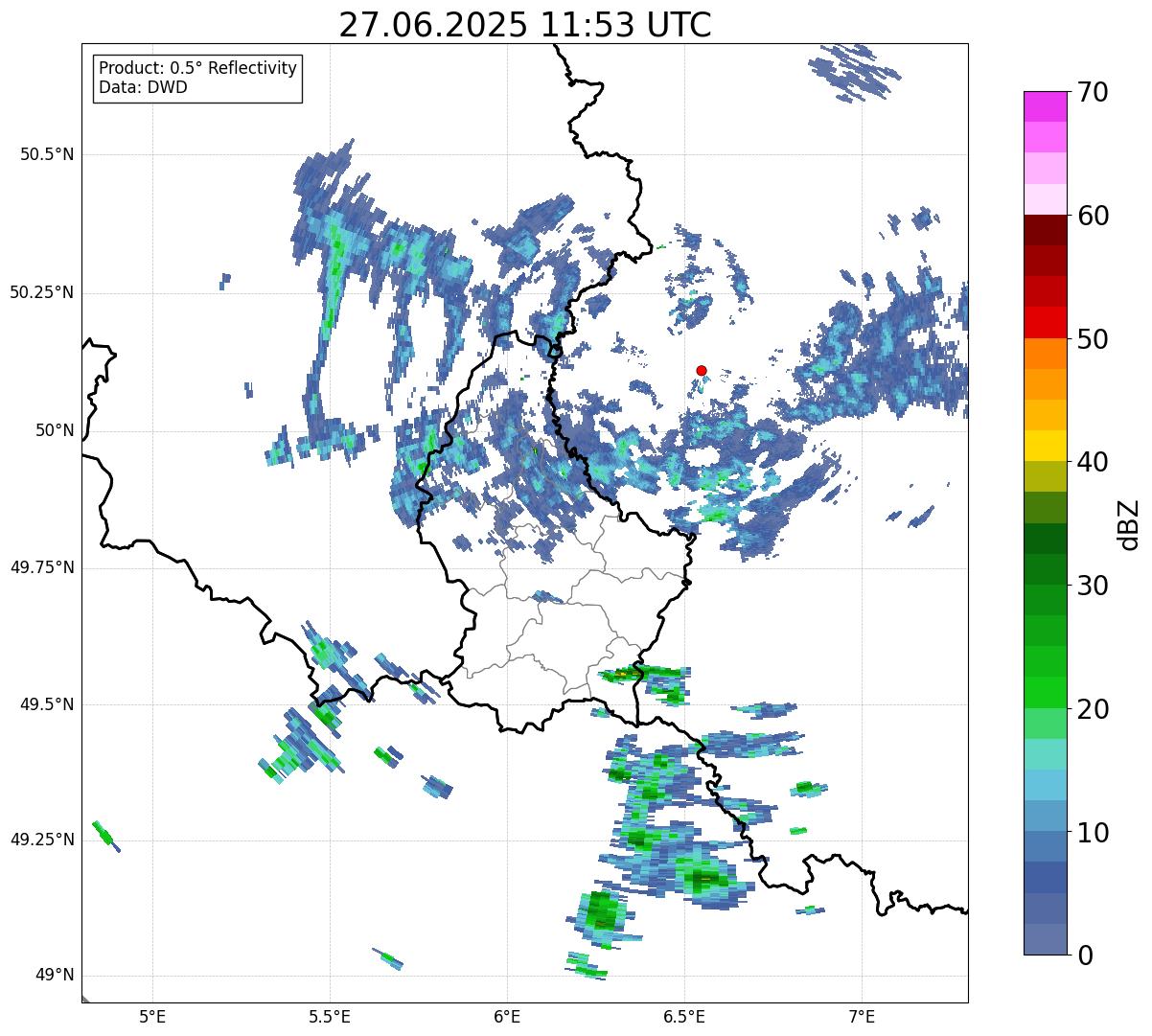Viewport: 1152px width, 1036px height.
Task: Click the 50°N latitude label
Action: pos(55,431)
